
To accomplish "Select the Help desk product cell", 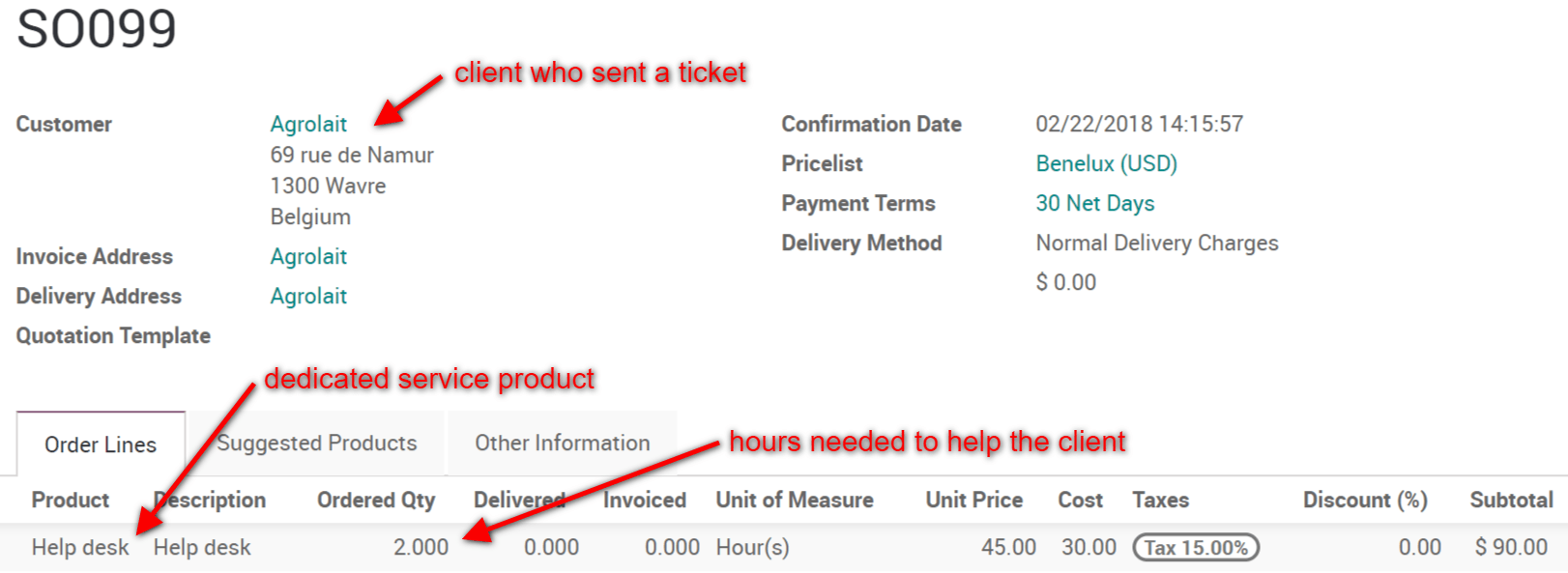I will point(79,548).
